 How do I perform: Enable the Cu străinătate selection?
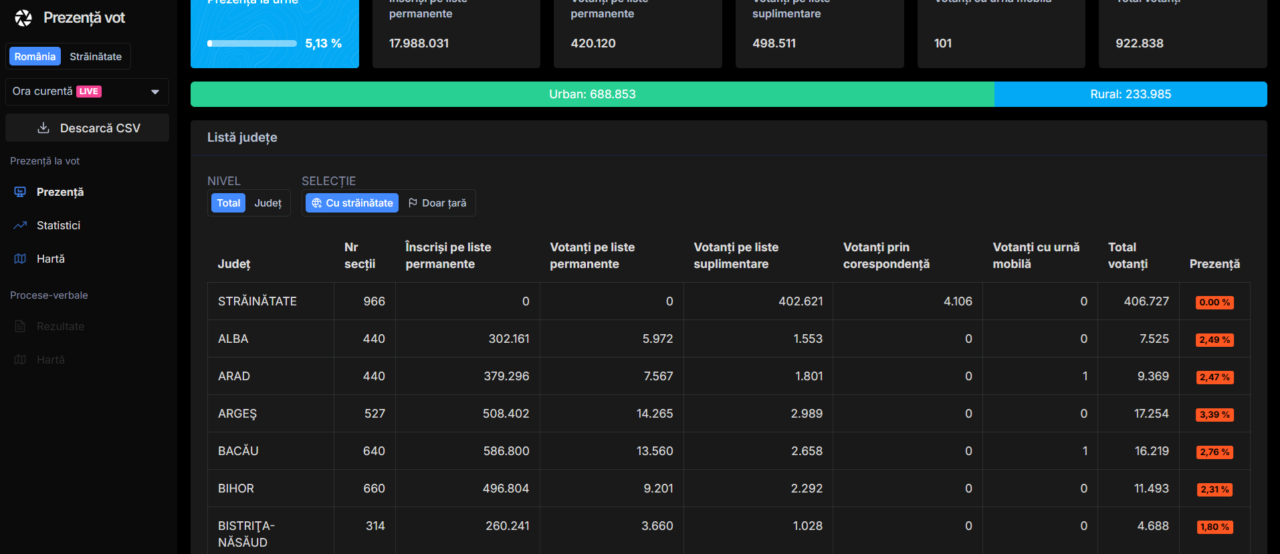tap(352, 203)
